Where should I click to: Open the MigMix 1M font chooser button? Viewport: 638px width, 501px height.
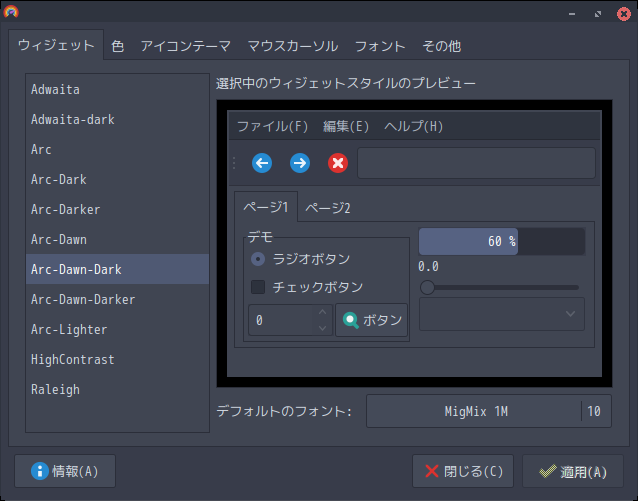click(489, 411)
